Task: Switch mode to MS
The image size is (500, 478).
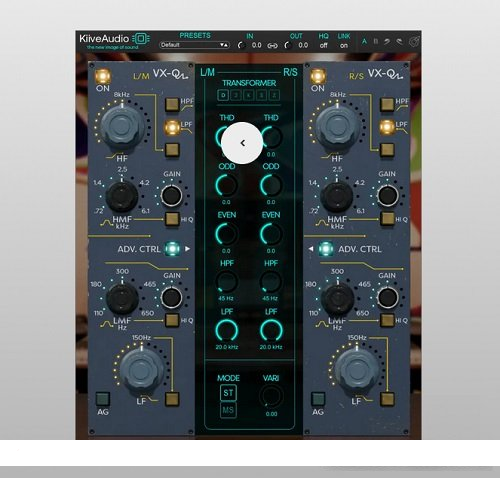Action: pyautogui.click(x=228, y=410)
